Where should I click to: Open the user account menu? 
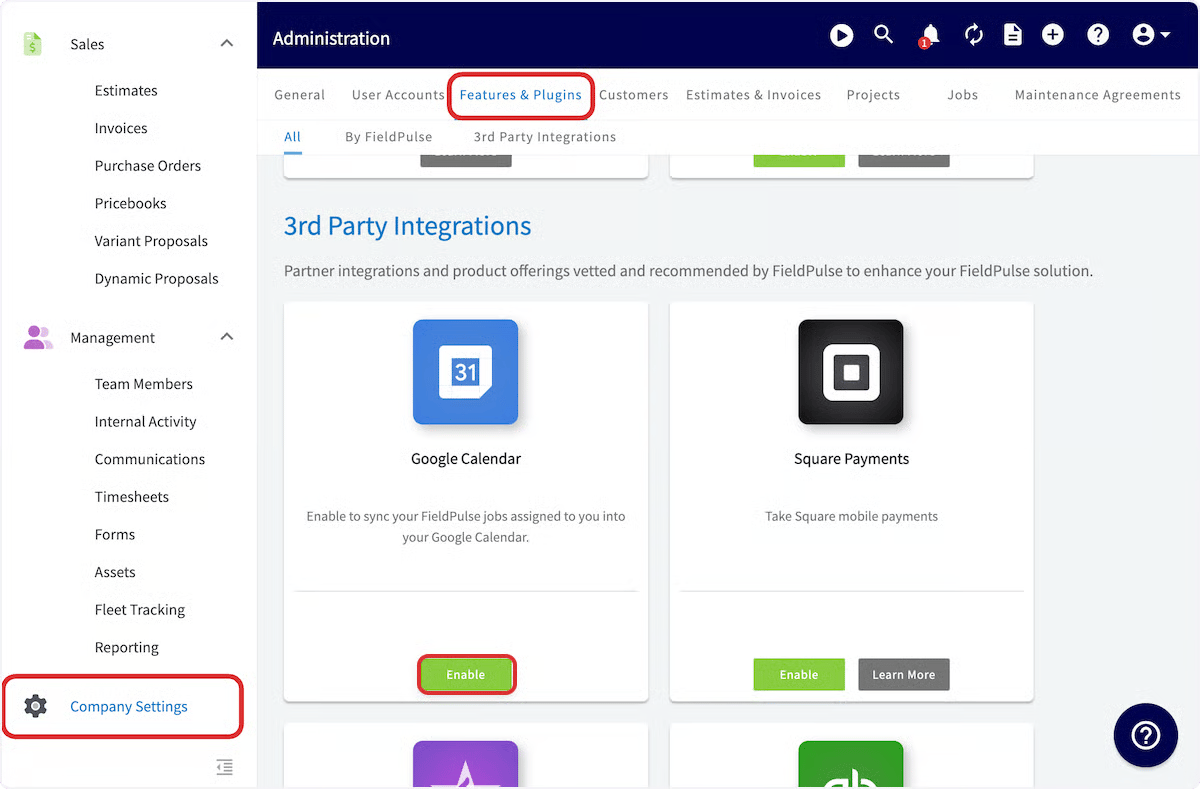click(x=1151, y=35)
